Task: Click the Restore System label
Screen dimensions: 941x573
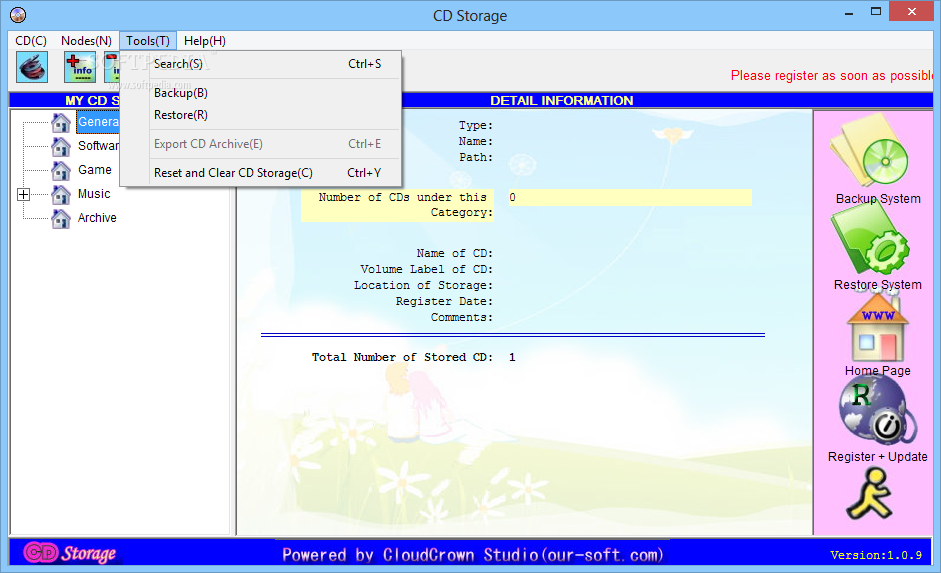Action: click(x=878, y=285)
